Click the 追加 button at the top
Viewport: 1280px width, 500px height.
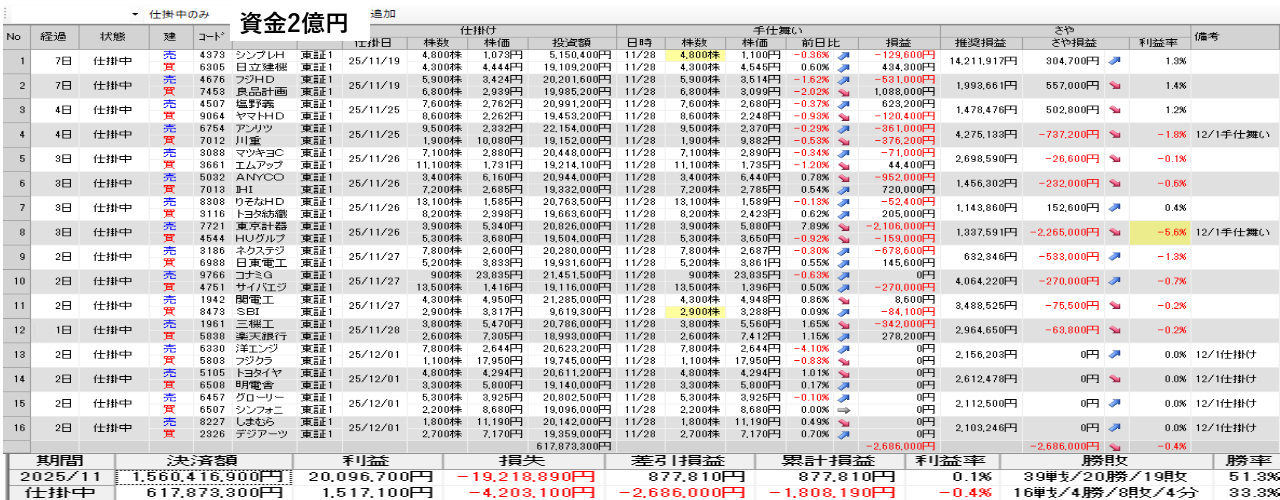point(382,15)
